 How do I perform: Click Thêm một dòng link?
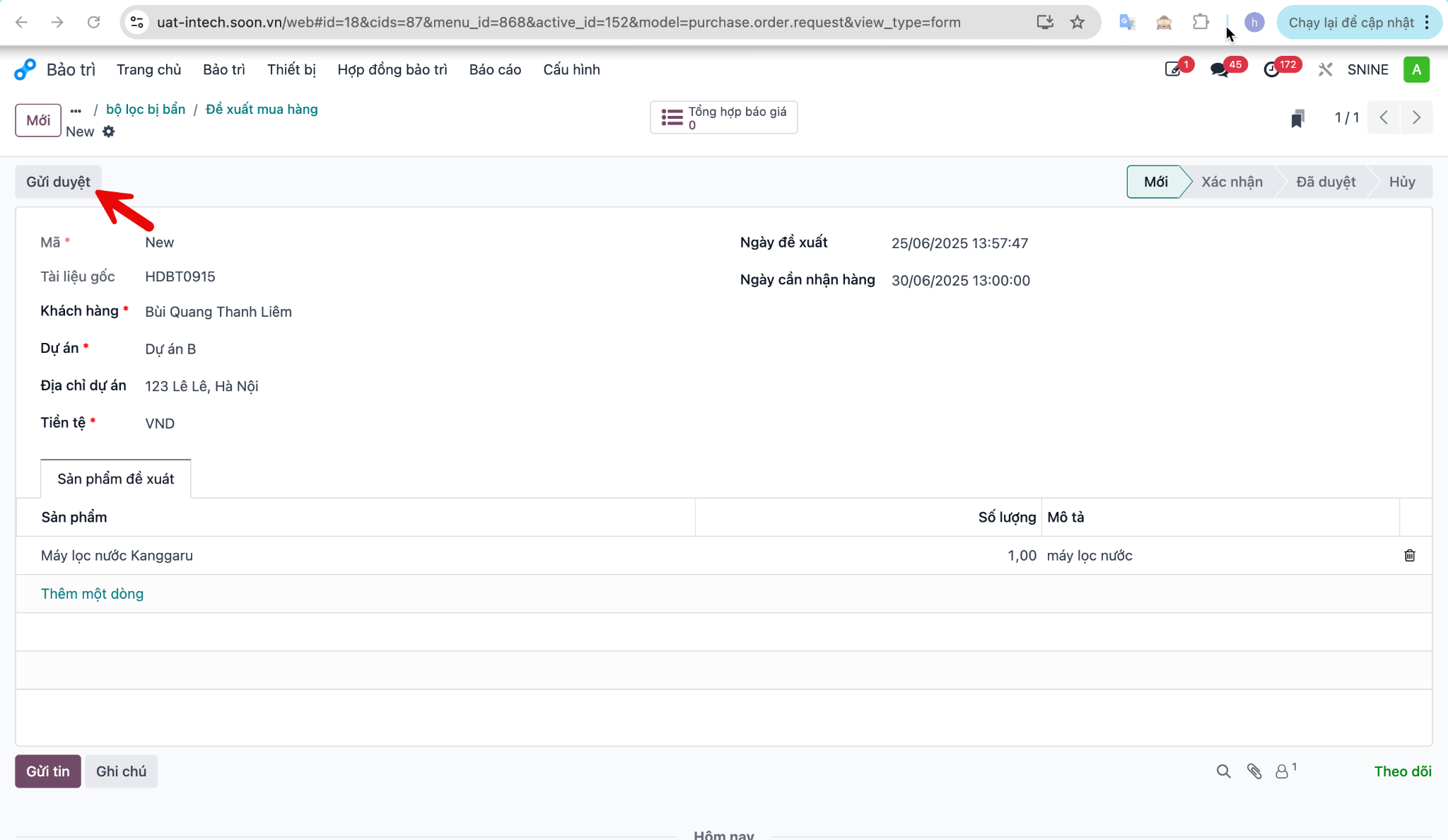point(92,594)
